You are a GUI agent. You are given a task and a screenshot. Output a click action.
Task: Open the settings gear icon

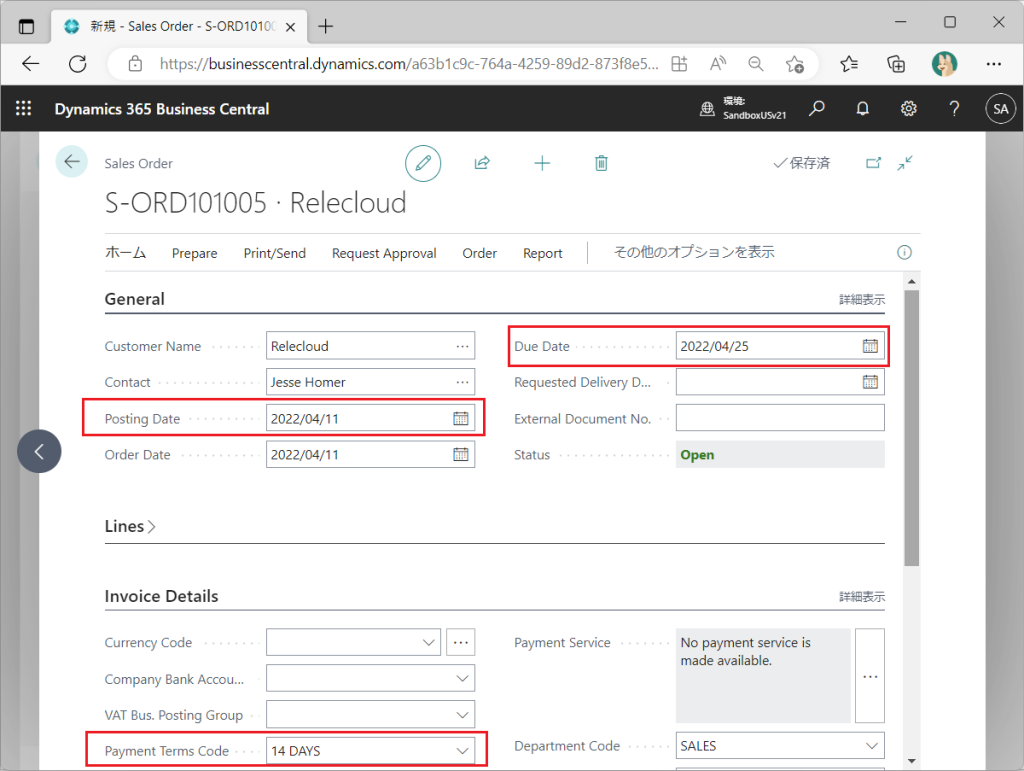tap(908, 108)
